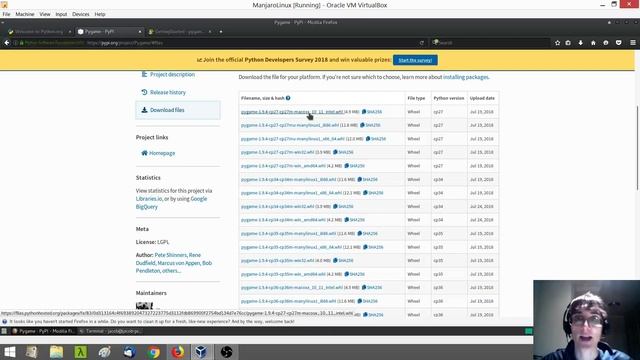Select Pygame Firefox window in Manjaro panel
Image resolution: width=640 pixels, height=360 pixels.
coord(43,331)
